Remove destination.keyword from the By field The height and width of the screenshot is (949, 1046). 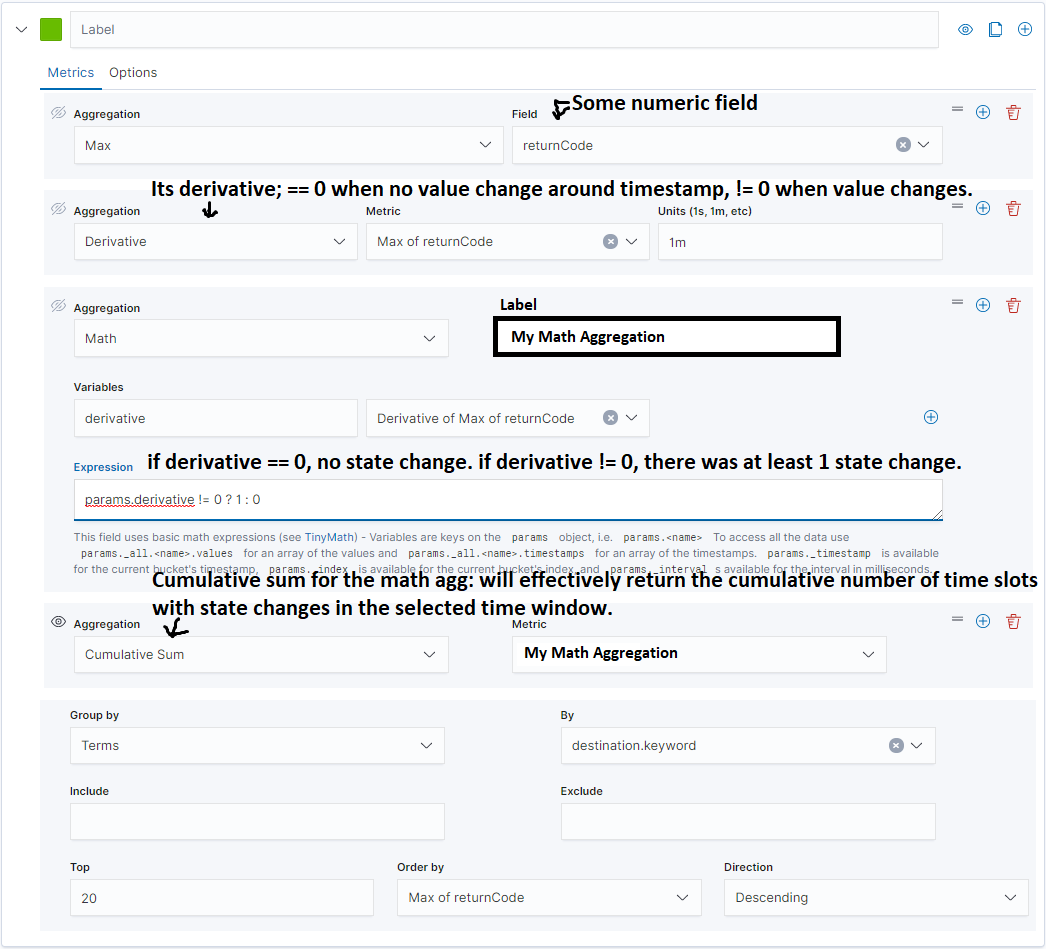pyautogui.click(x=896, y=745)
